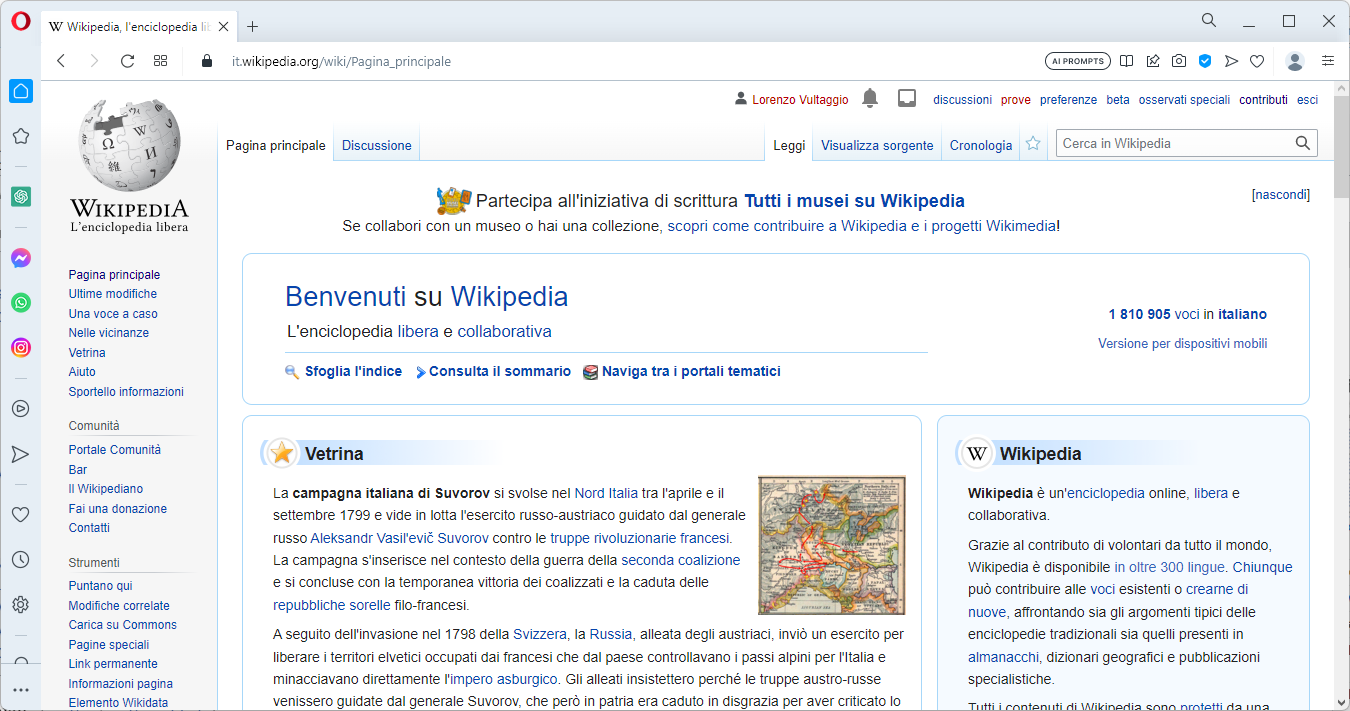Hide the banner with 'nascondi'

(x=1281, y=194)
